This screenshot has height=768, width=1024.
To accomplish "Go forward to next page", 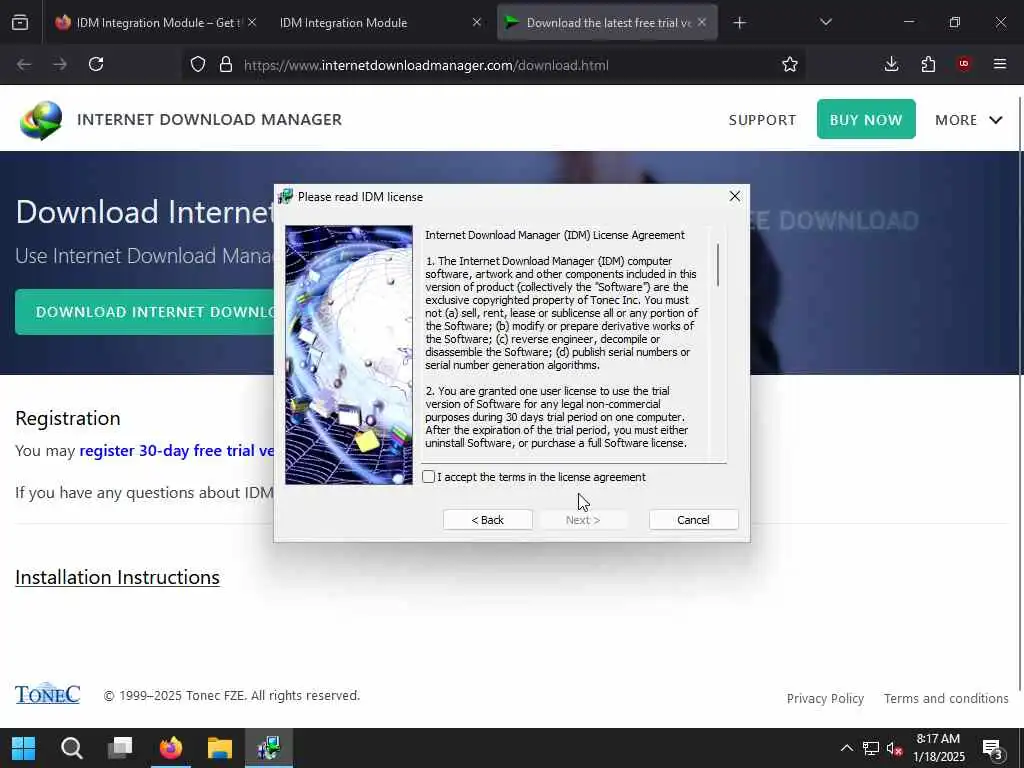I will click(59, 64).
